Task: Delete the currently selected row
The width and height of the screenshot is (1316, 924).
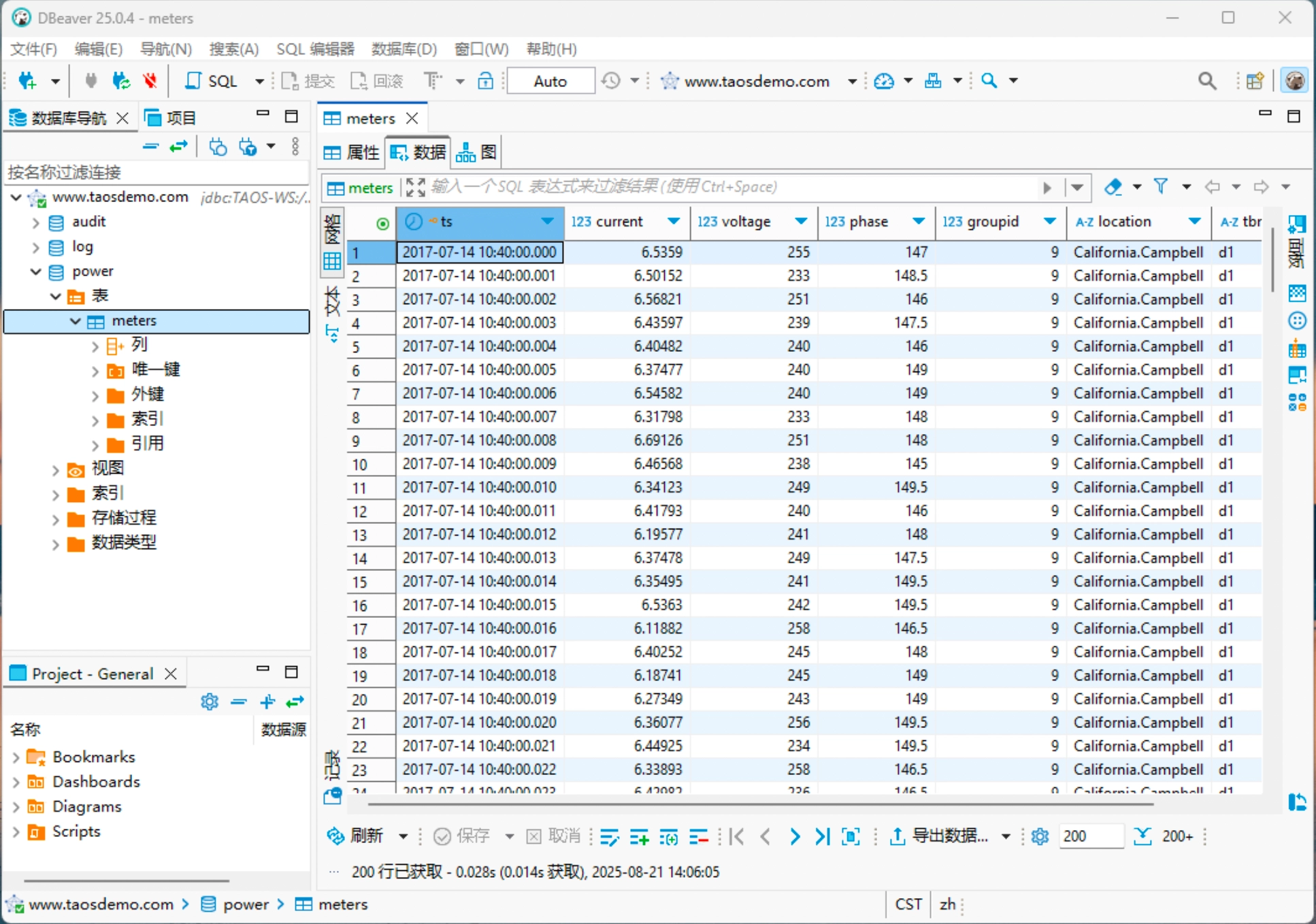Action: point(699,836)
